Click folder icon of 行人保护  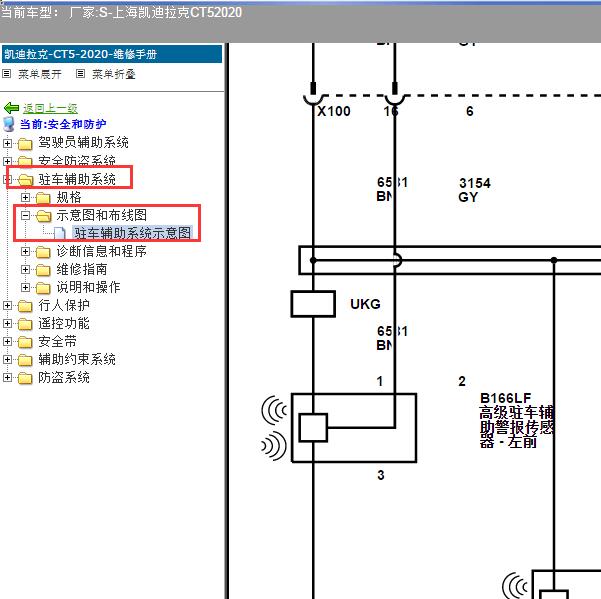25,306
